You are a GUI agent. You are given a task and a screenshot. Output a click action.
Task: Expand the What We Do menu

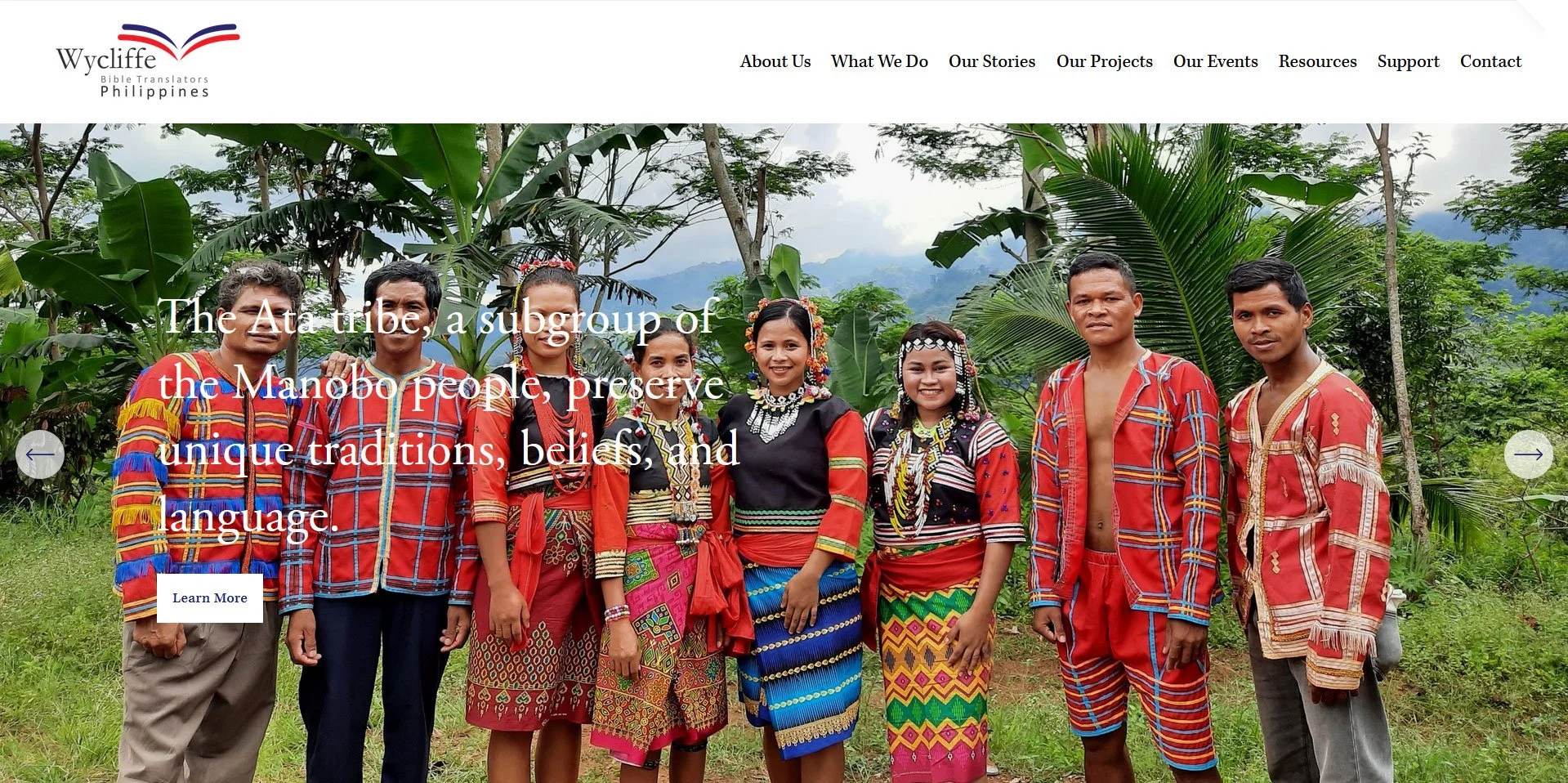[879, 61]
